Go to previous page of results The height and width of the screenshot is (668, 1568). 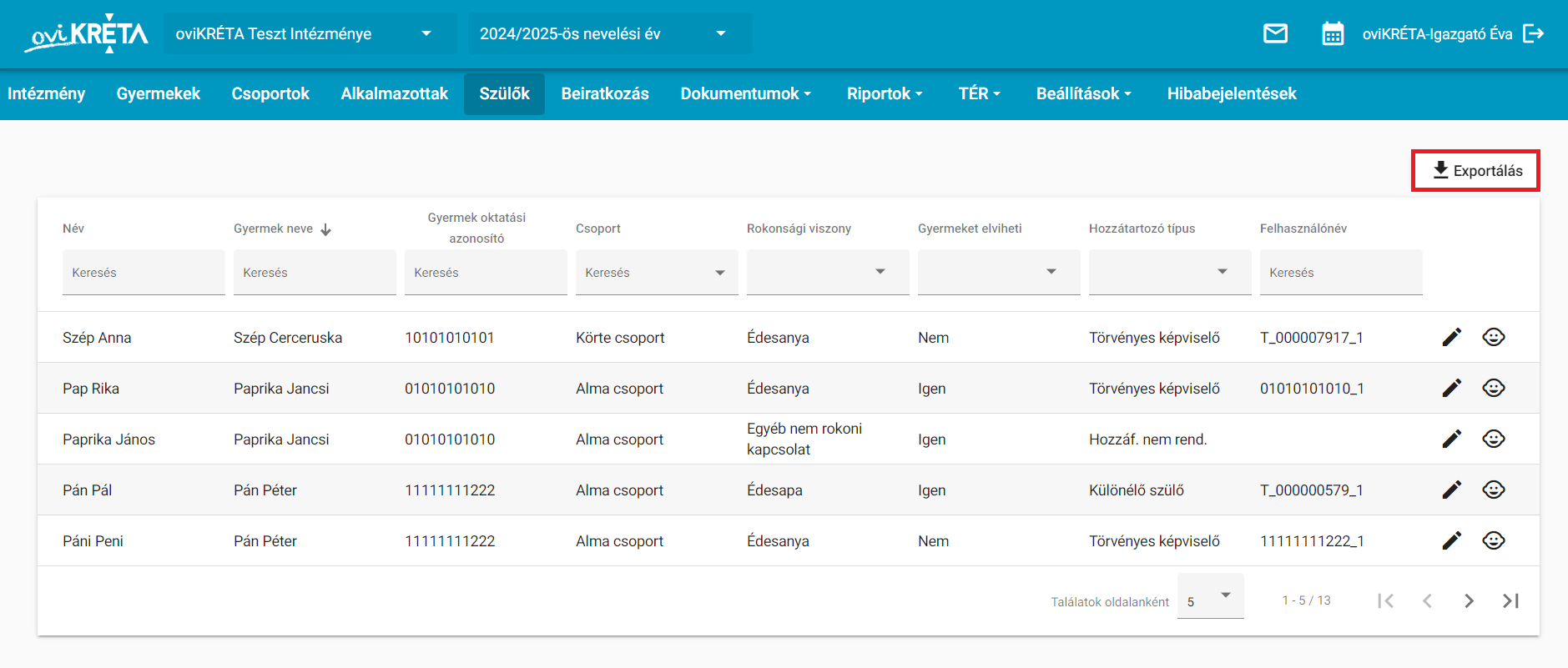pyautogui.click(x=1427, y=600)
